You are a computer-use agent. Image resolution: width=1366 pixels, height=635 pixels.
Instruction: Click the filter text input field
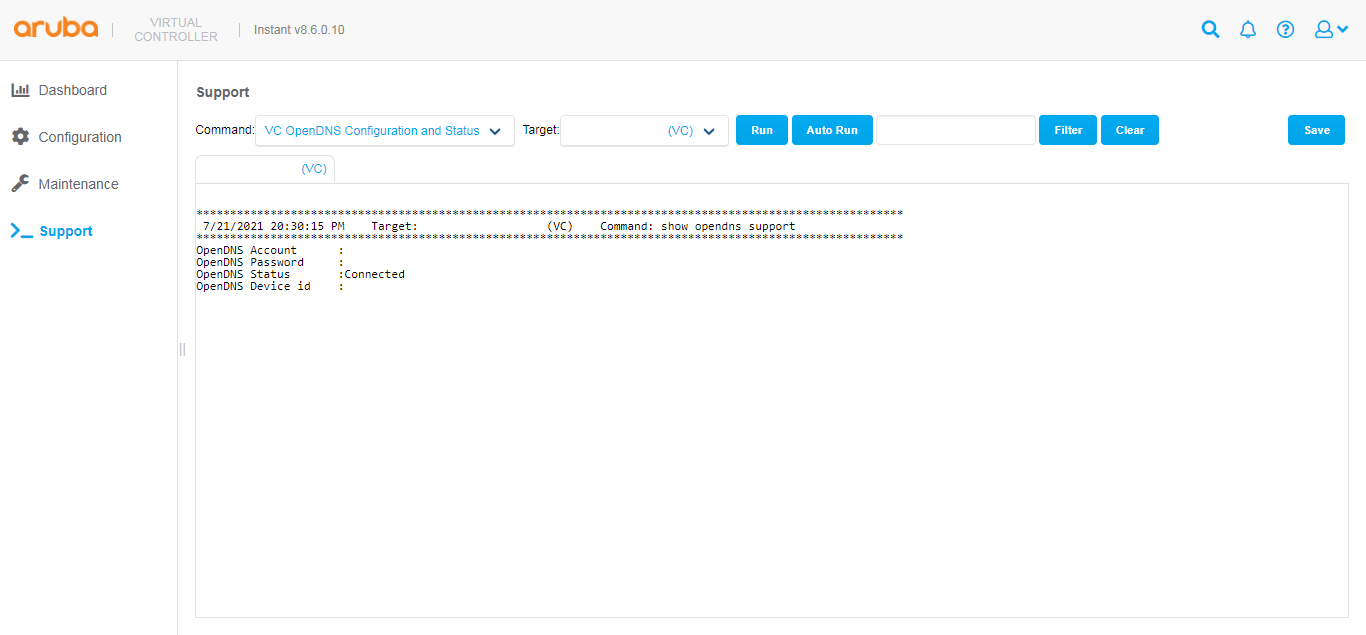coord(956,130)
